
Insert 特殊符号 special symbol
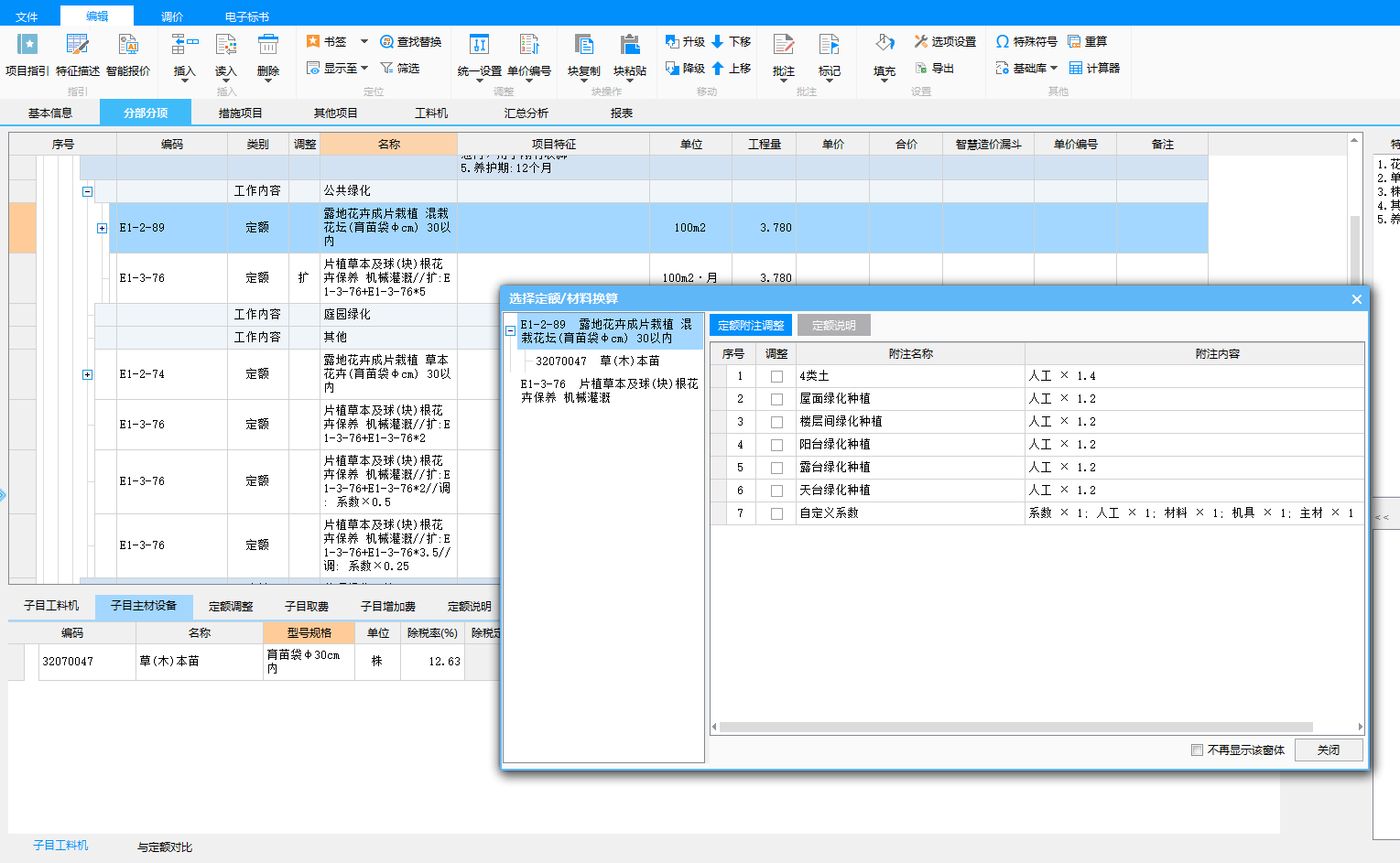[x=1026, y=42]
